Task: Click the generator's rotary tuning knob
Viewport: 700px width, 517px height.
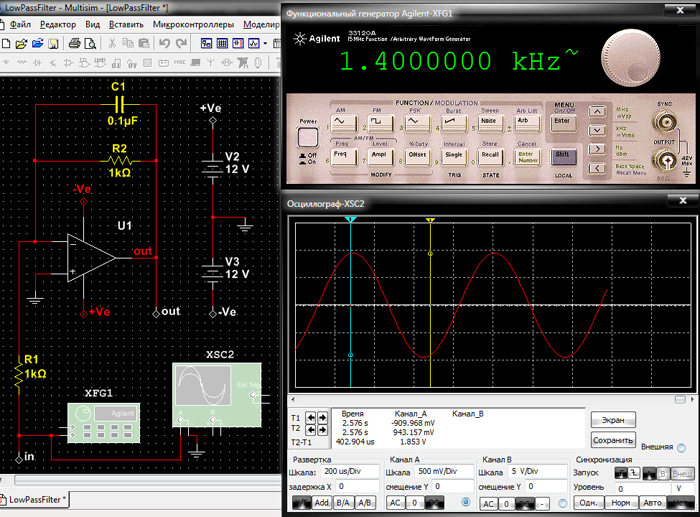Action: 630,58
